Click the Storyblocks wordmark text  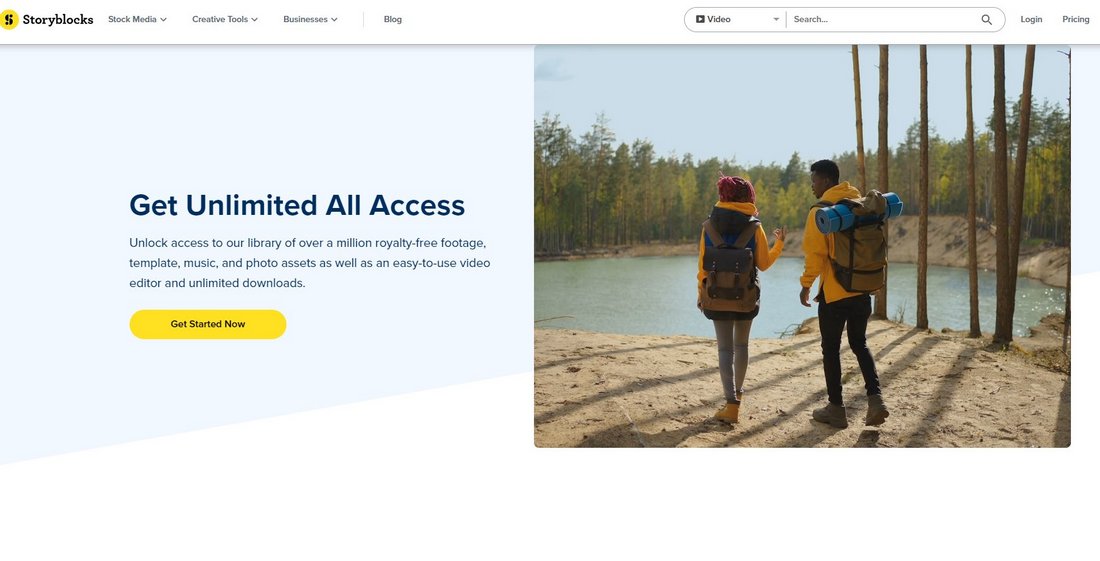pyautogui.click(x=58, y=20)
